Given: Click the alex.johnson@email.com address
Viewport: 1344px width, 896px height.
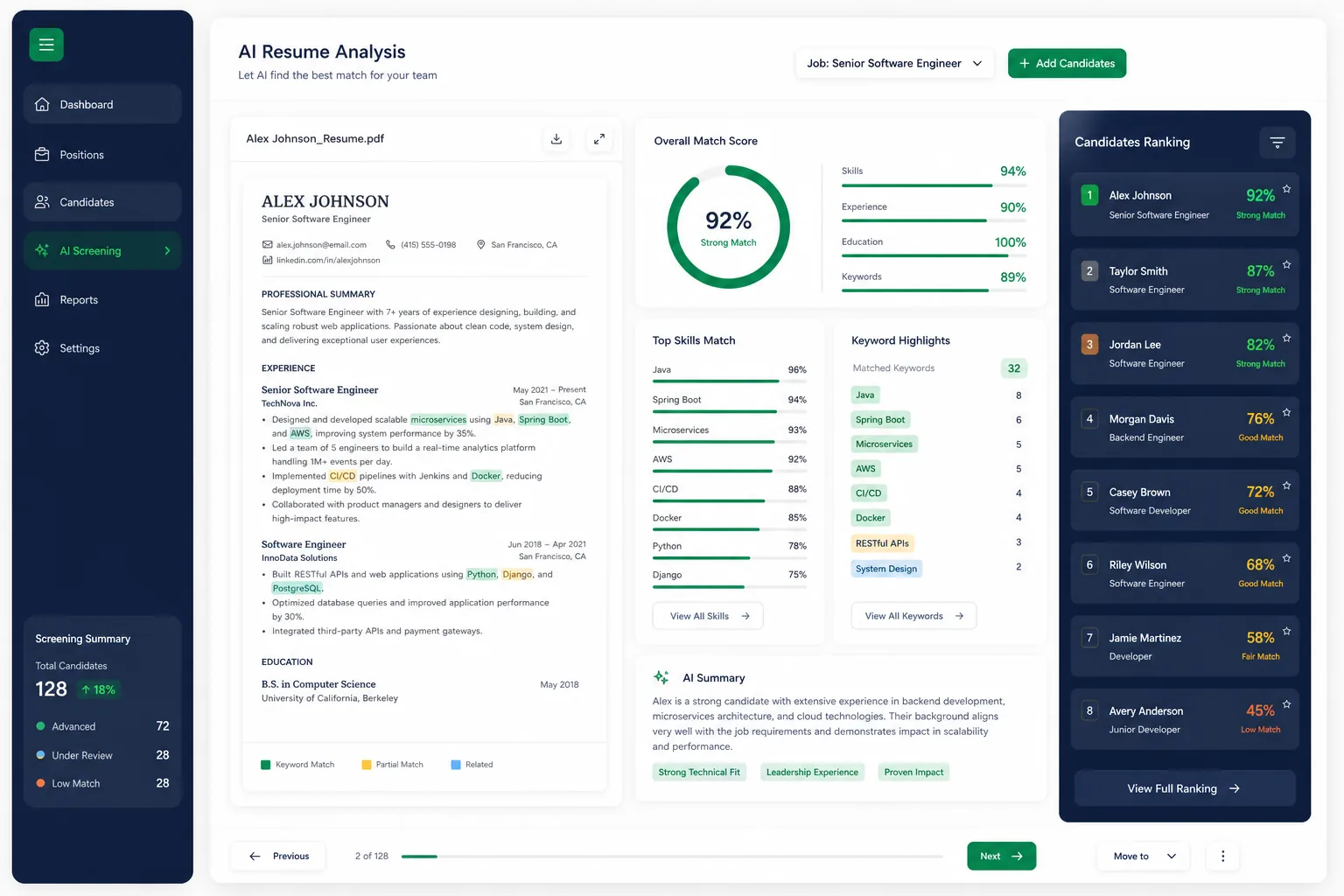Looking at the screenshot, I should tap(321, 245).
